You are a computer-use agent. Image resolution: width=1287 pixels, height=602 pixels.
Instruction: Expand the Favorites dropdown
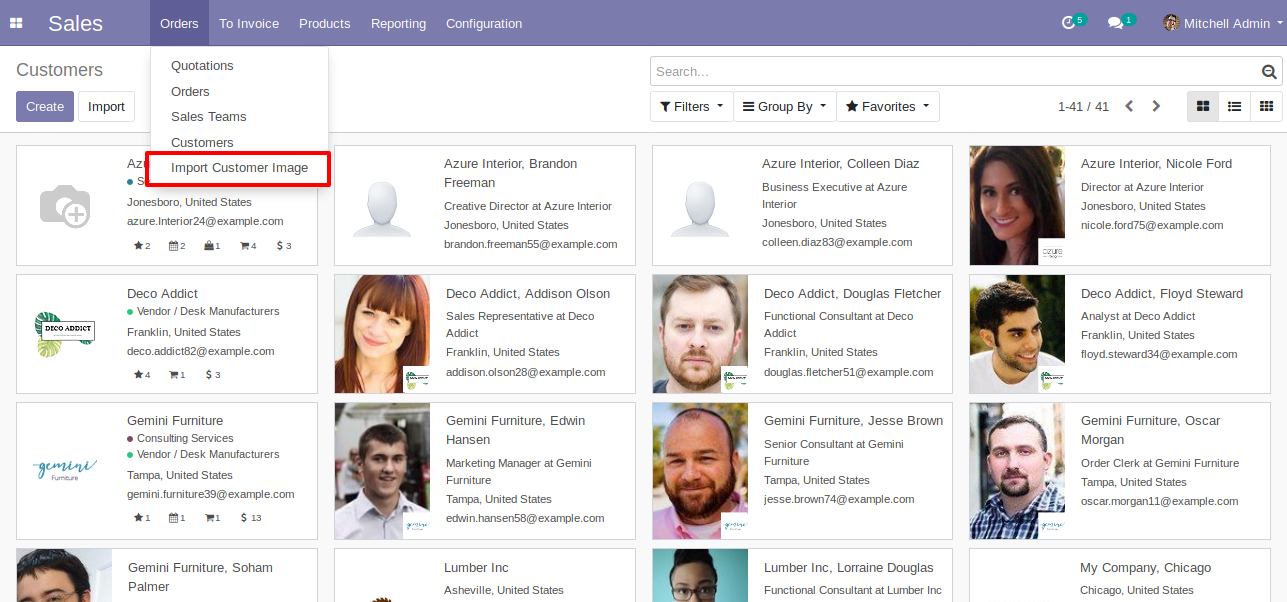tap(888, 106)
